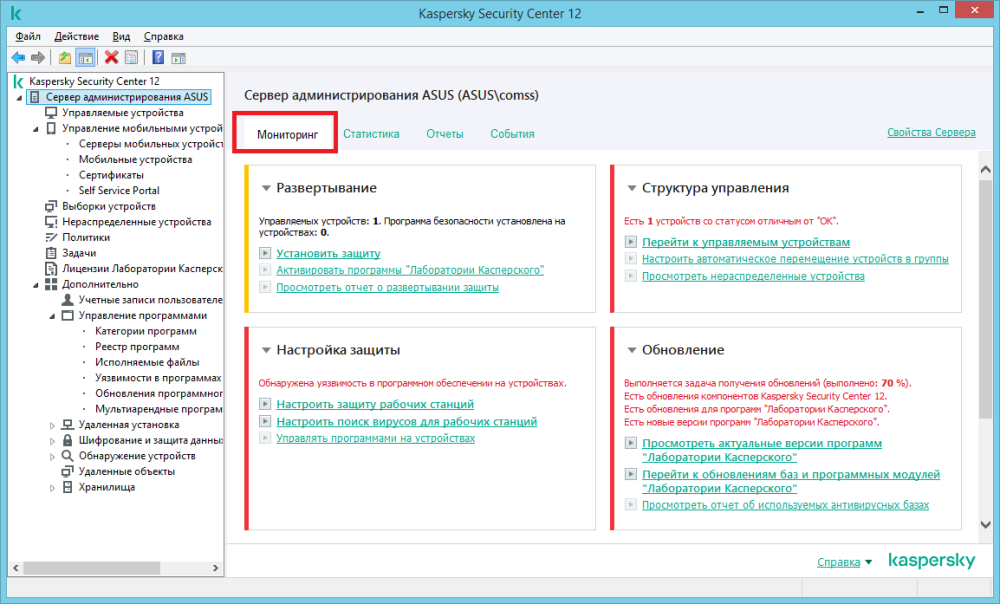
Task: Click the icon of Хранилища node
Action: click(x=68, y=487)
